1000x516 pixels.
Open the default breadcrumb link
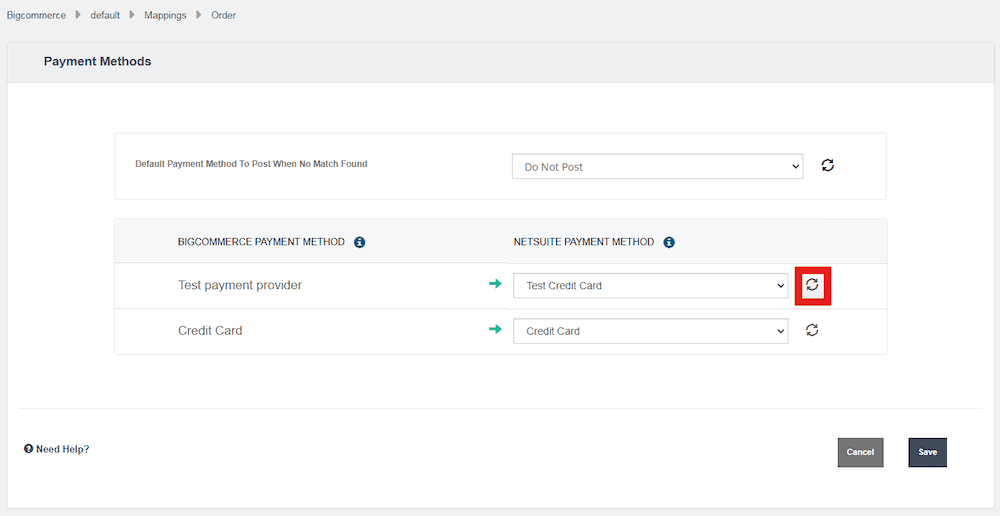[x=105, y=15]
